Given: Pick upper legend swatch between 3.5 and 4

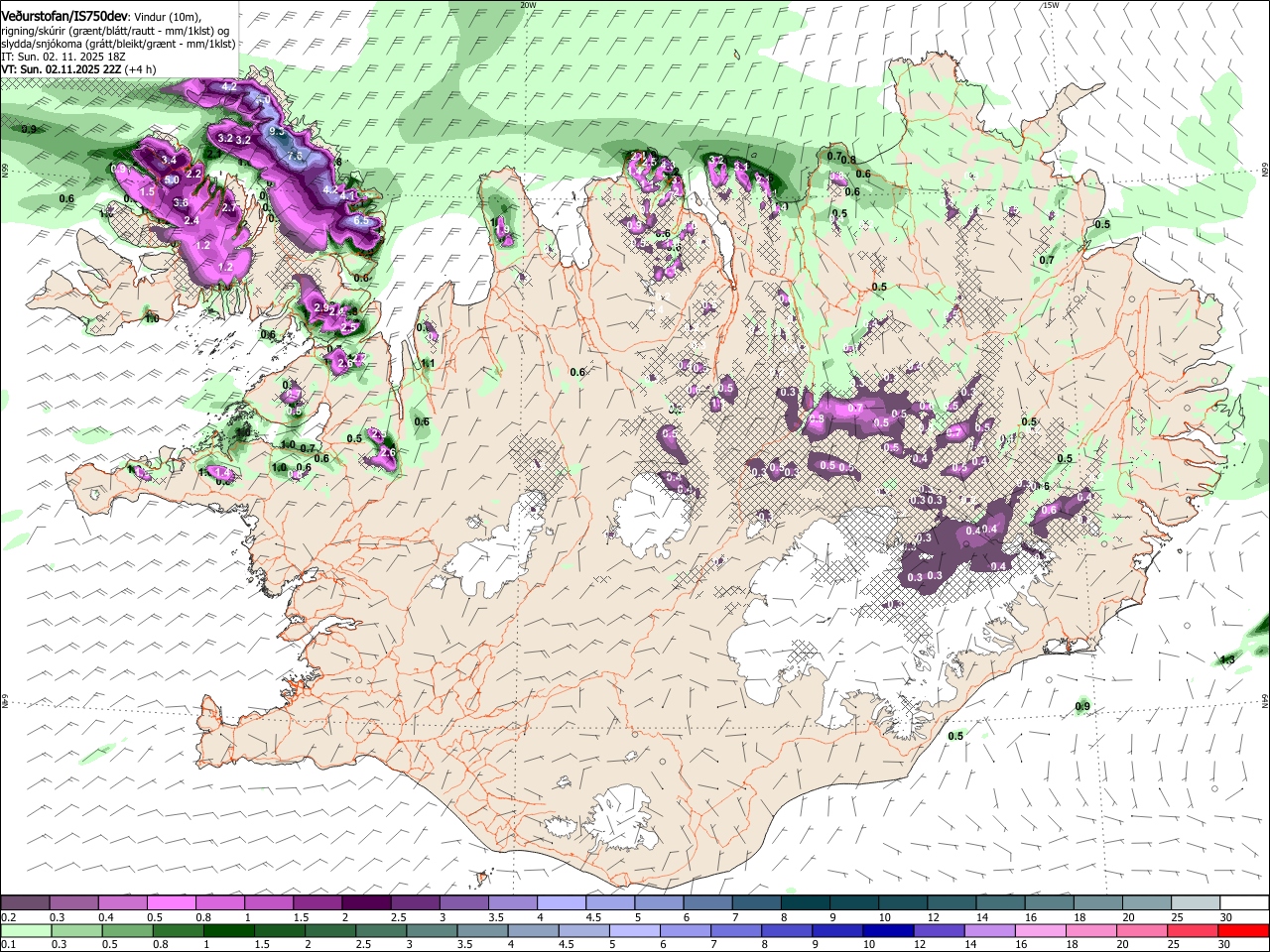Looking at the screenshot, I should tap(513, 903).
